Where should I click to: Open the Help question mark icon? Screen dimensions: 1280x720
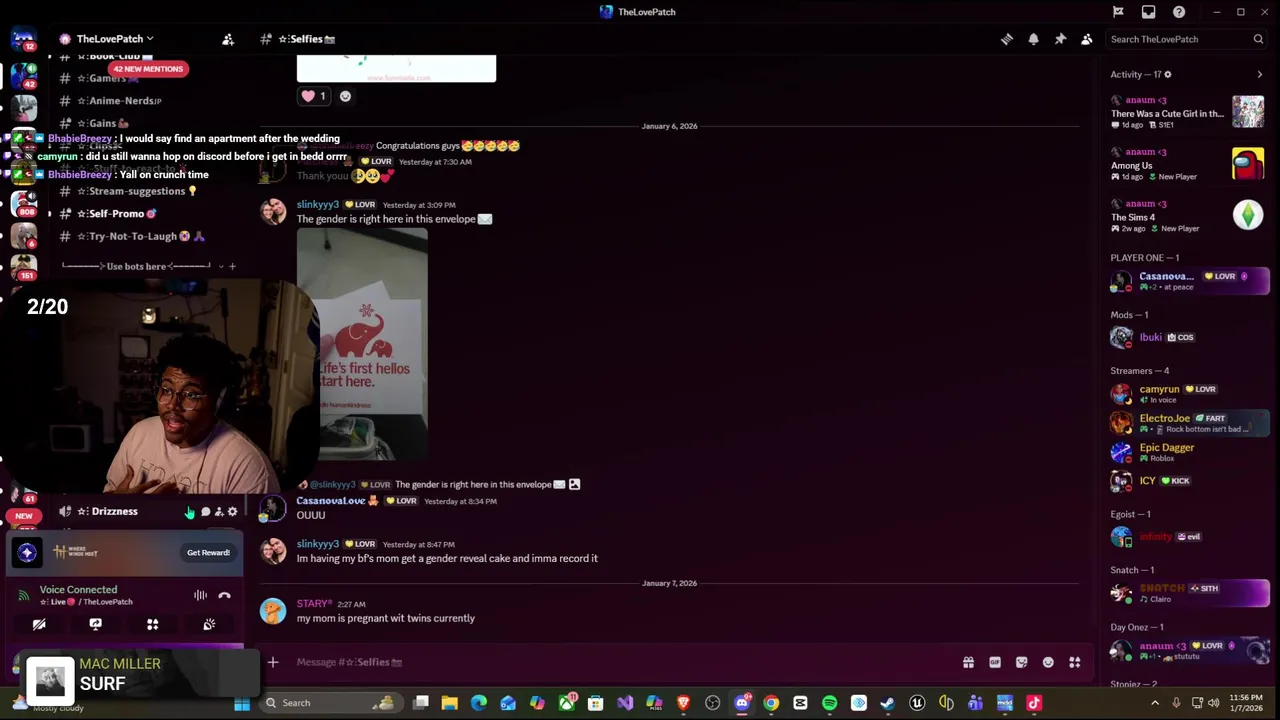pyautogui.click(x=1179, y=12)
